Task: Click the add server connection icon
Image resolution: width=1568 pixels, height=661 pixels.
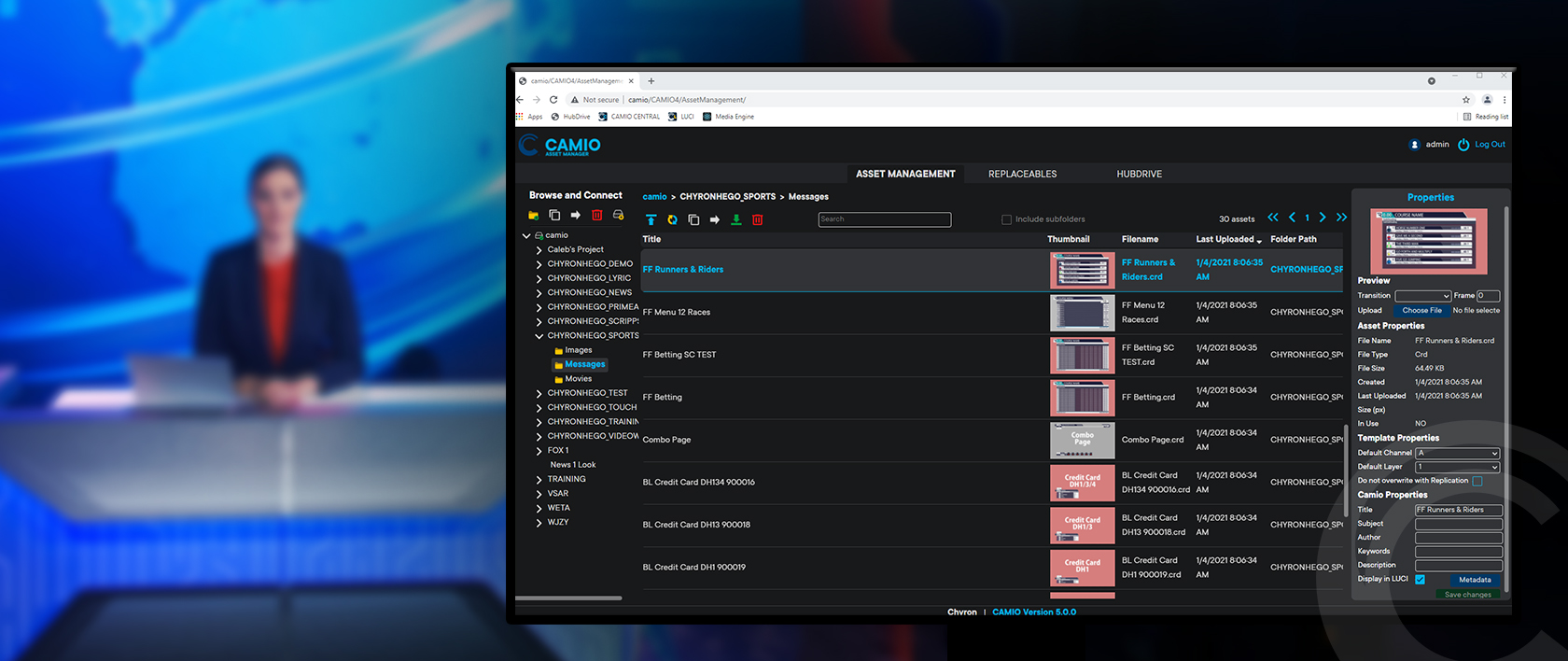Action: click(x=618, y=216)
